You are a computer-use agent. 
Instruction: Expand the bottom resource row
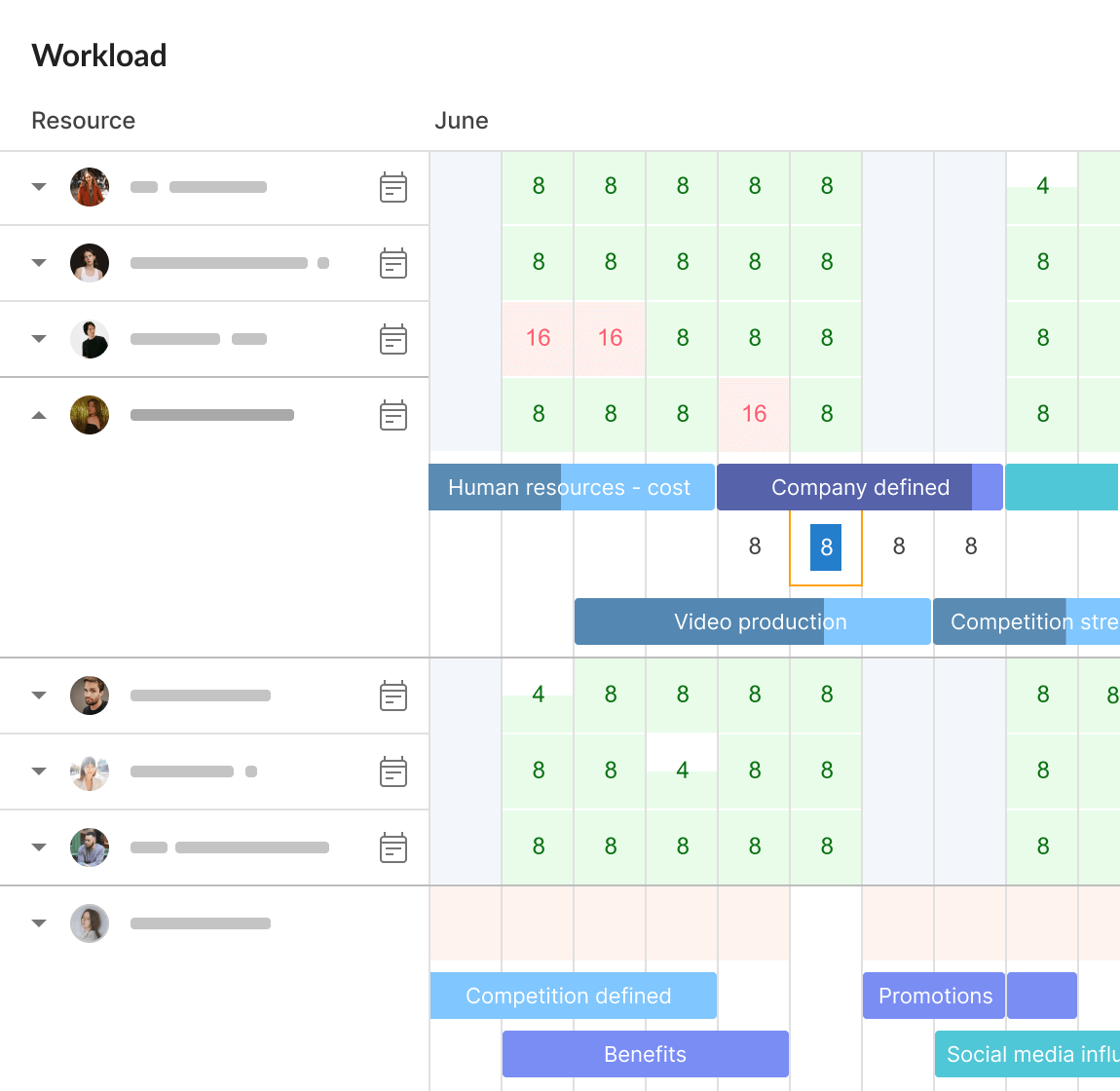39,923
